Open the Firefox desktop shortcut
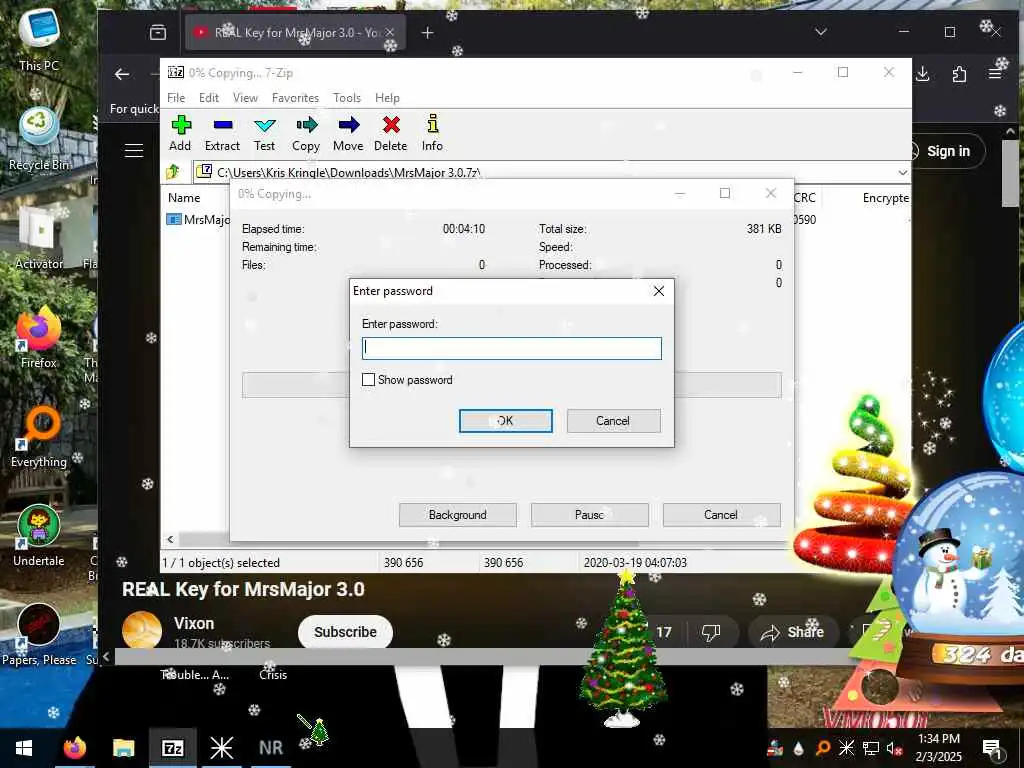1024x768 pixels. 39,338
